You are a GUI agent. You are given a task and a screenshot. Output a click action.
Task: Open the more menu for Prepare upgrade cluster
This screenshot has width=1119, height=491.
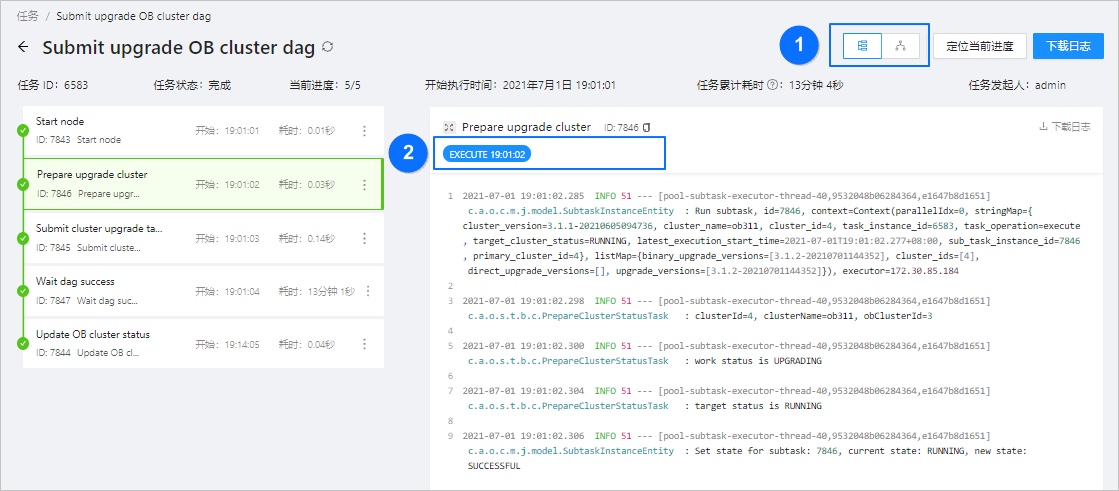coord(365,184)
